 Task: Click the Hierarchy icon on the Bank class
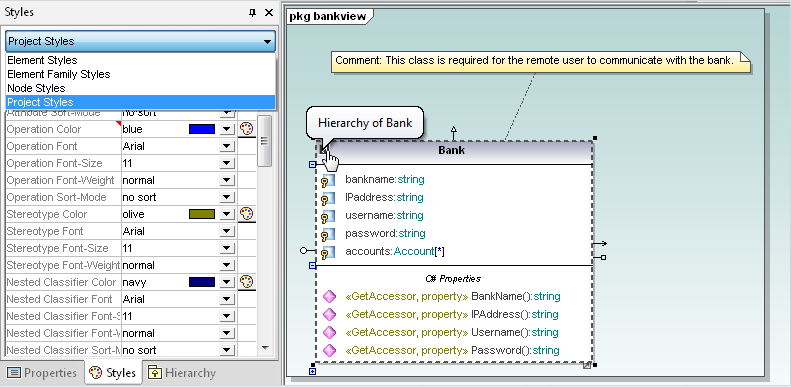coord(323,148)
